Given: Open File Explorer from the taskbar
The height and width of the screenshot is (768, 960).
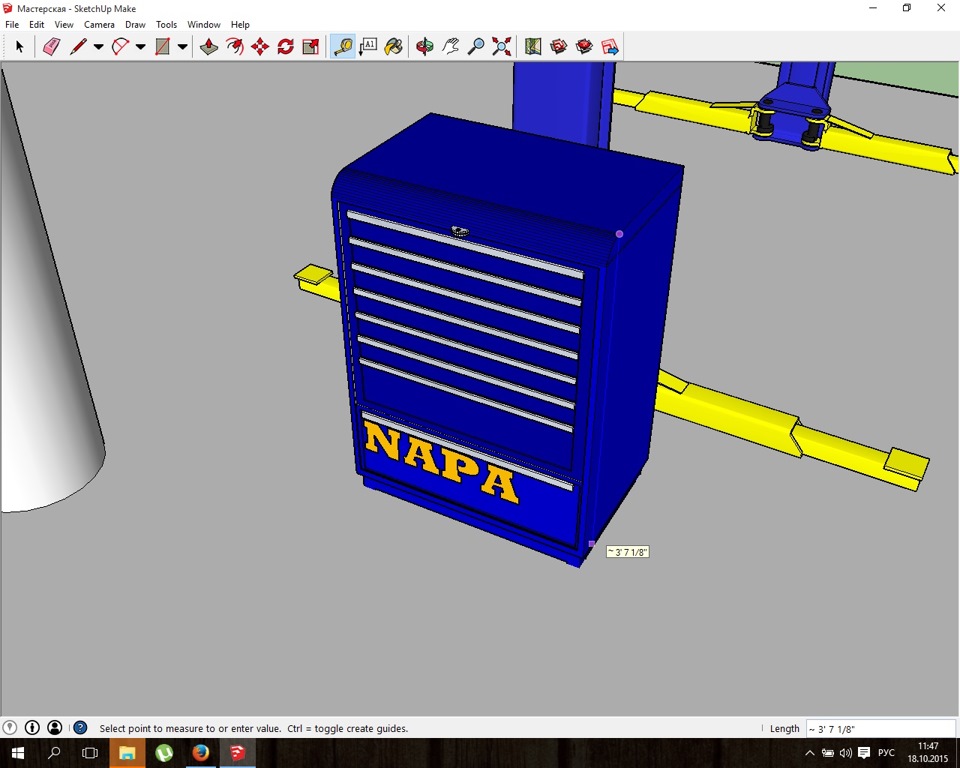Looking at the screenshot, I should point(127,753).
